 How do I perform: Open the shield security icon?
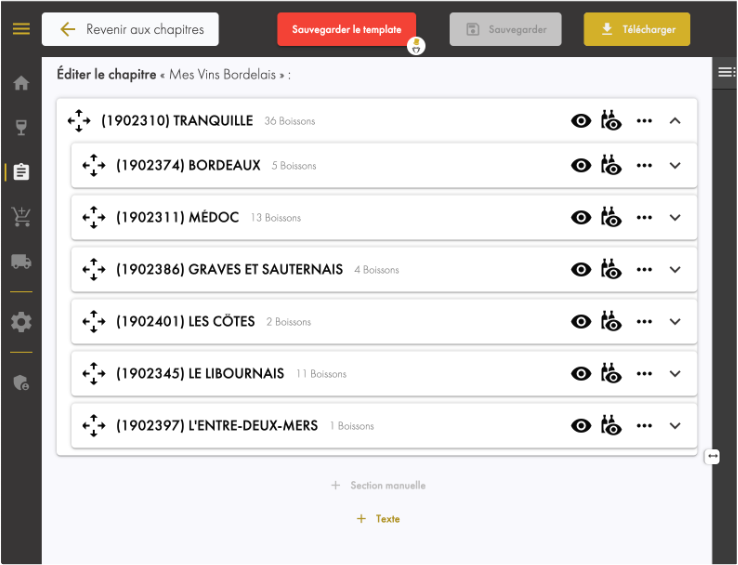21,382
